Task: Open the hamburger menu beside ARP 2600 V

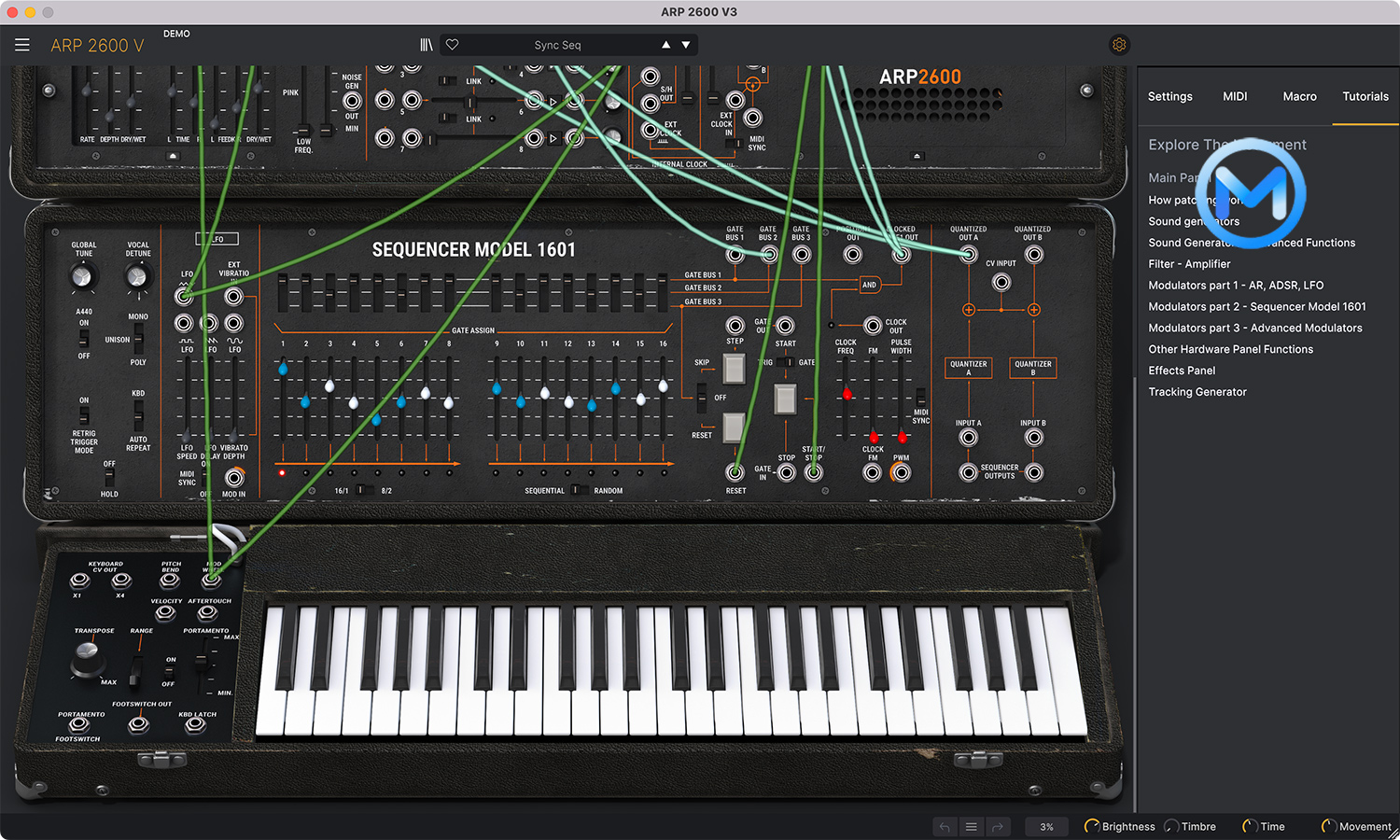Action: click(x=22, y=44)
